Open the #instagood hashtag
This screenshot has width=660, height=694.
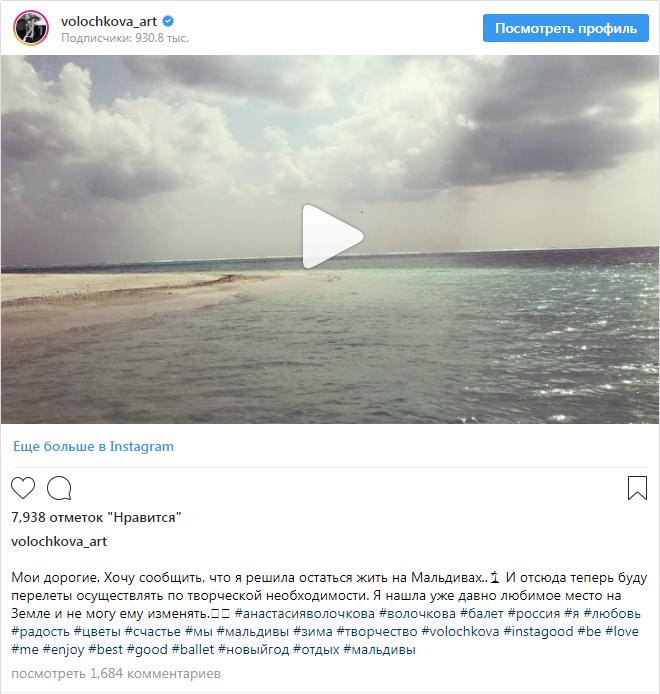point(538,632)
